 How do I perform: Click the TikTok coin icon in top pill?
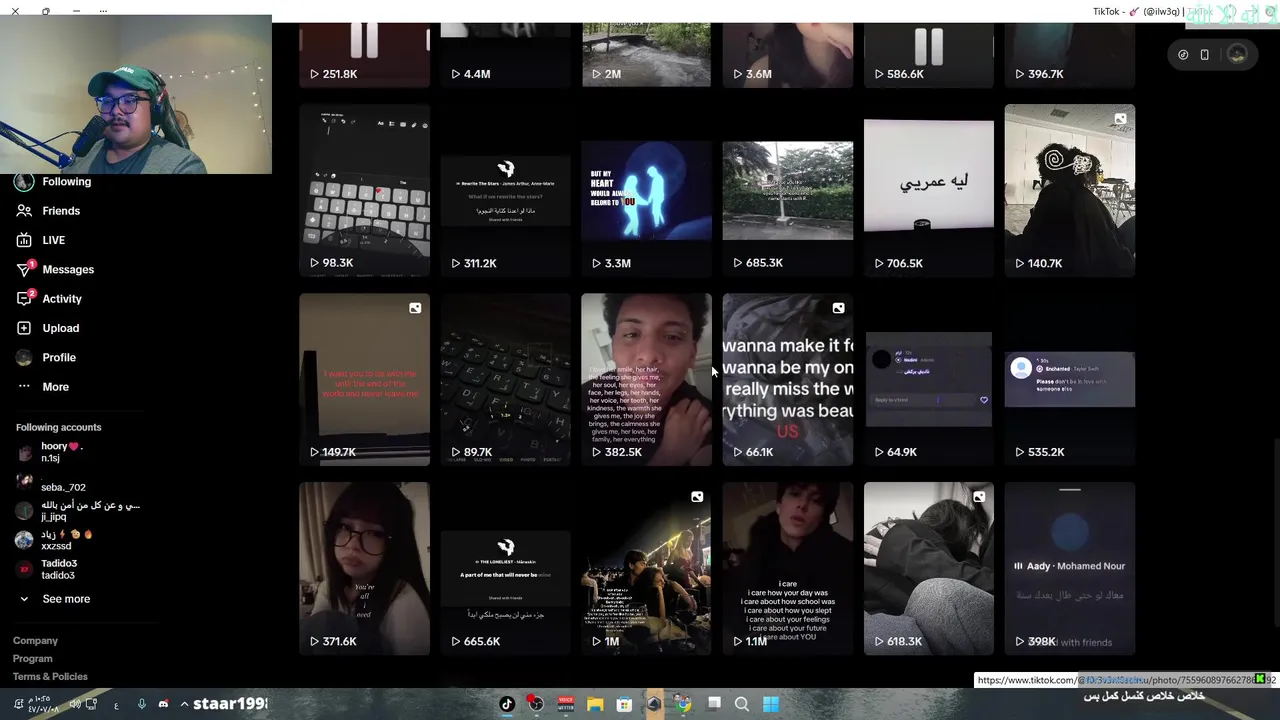1183,55
